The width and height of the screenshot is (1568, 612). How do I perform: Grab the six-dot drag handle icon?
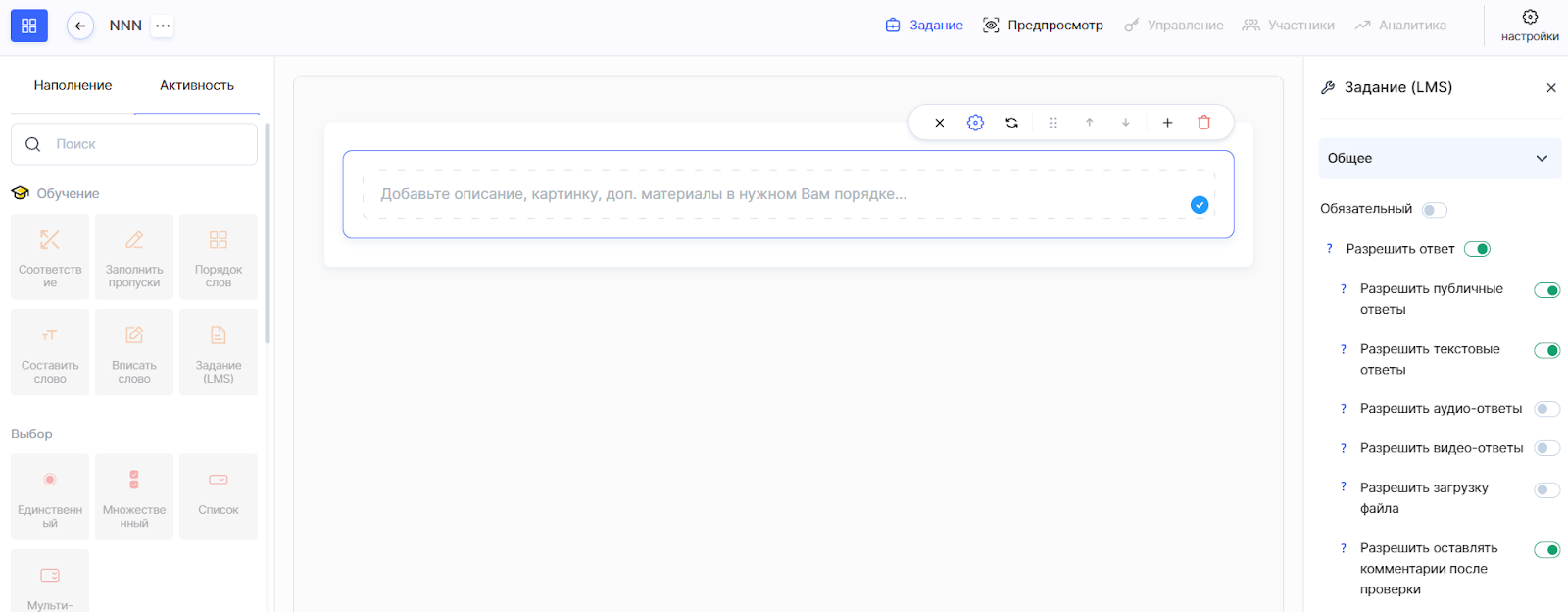pyautogui.click(x=1053, y=123)
